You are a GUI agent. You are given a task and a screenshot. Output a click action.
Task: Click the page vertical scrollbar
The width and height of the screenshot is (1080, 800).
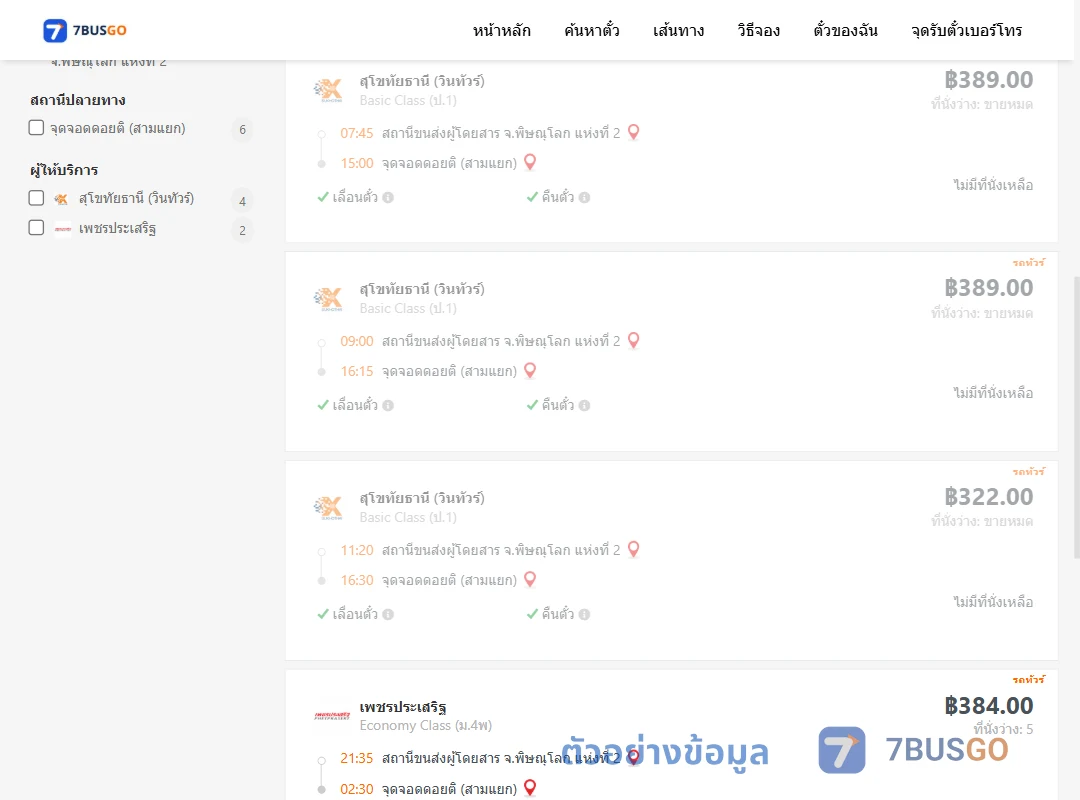1076,417
